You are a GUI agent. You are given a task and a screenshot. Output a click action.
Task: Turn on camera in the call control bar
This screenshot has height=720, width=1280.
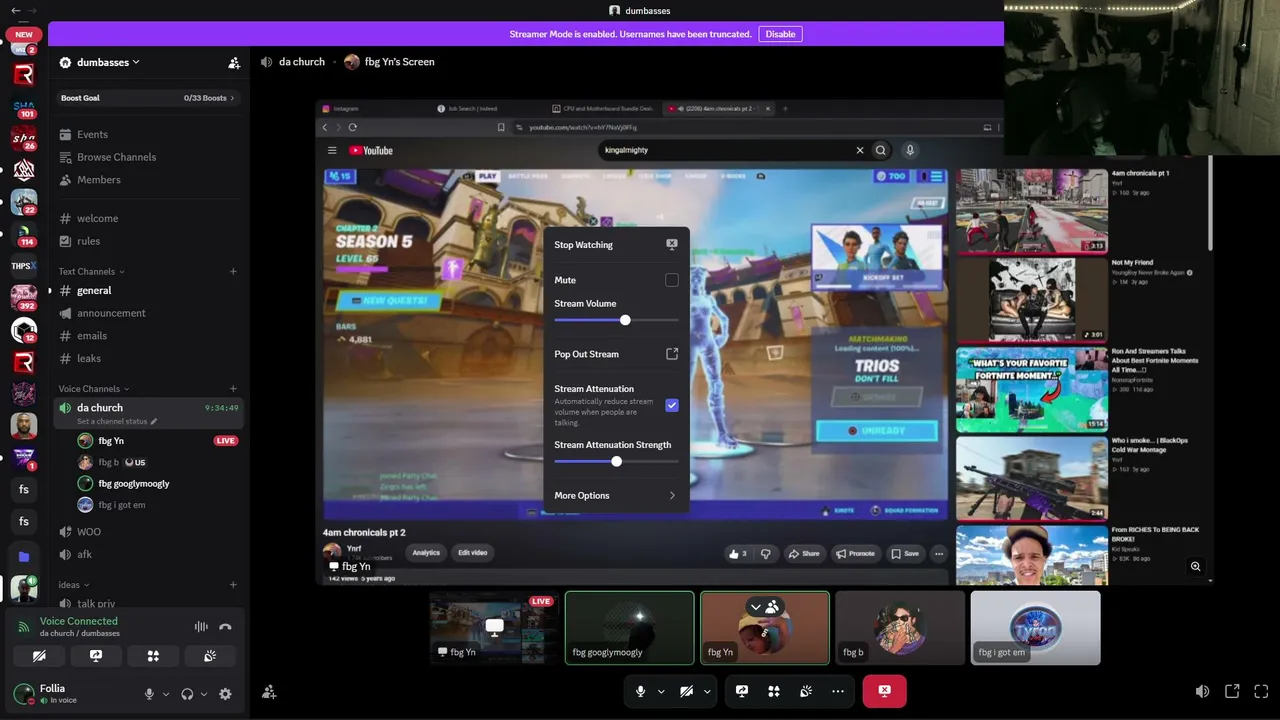[x=687, y=691]
